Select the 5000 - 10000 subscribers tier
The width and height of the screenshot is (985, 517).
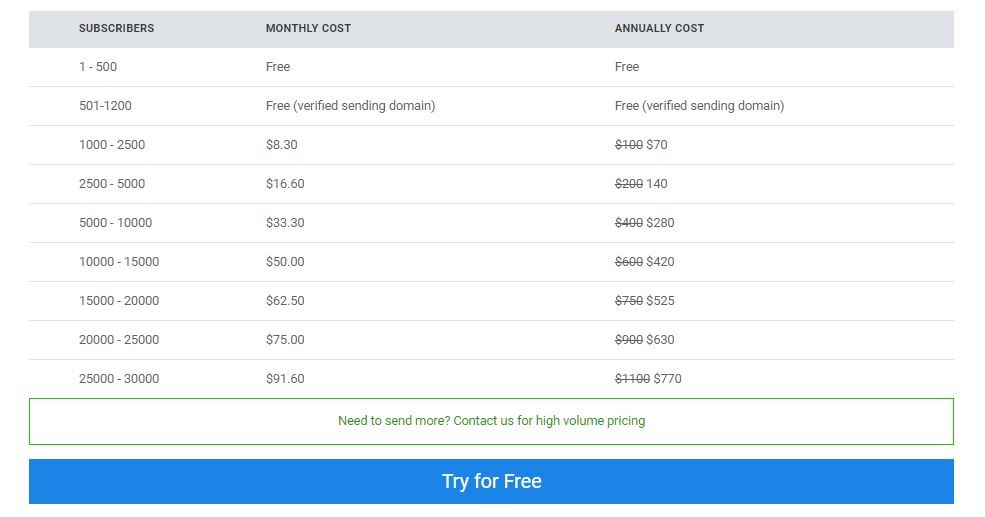click(x=116, y=222)
